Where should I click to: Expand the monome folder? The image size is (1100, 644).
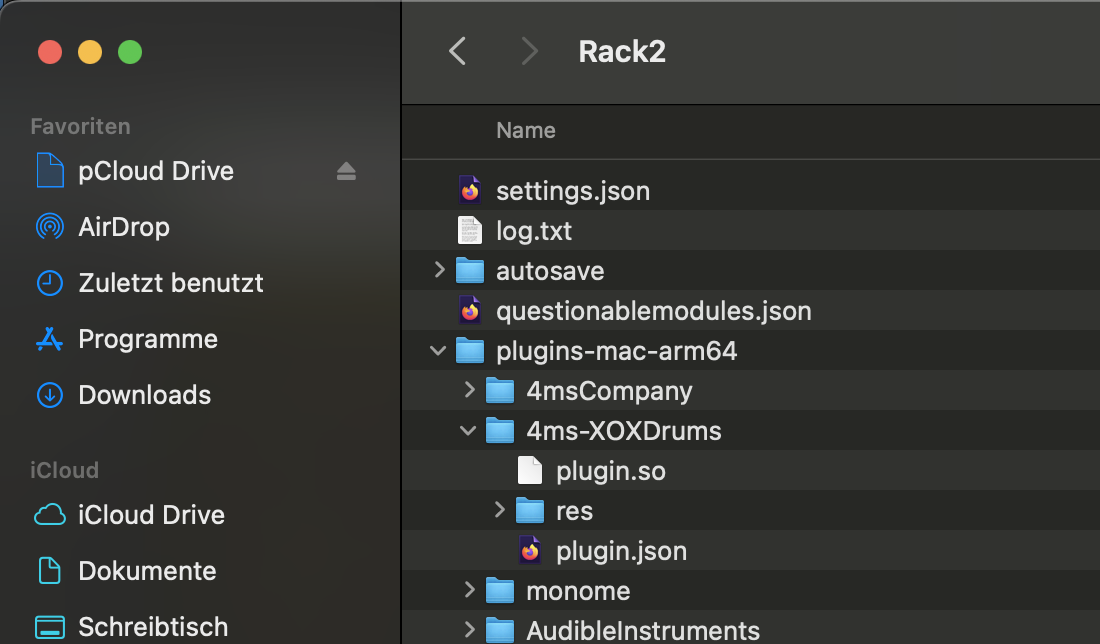coord(469,590)
